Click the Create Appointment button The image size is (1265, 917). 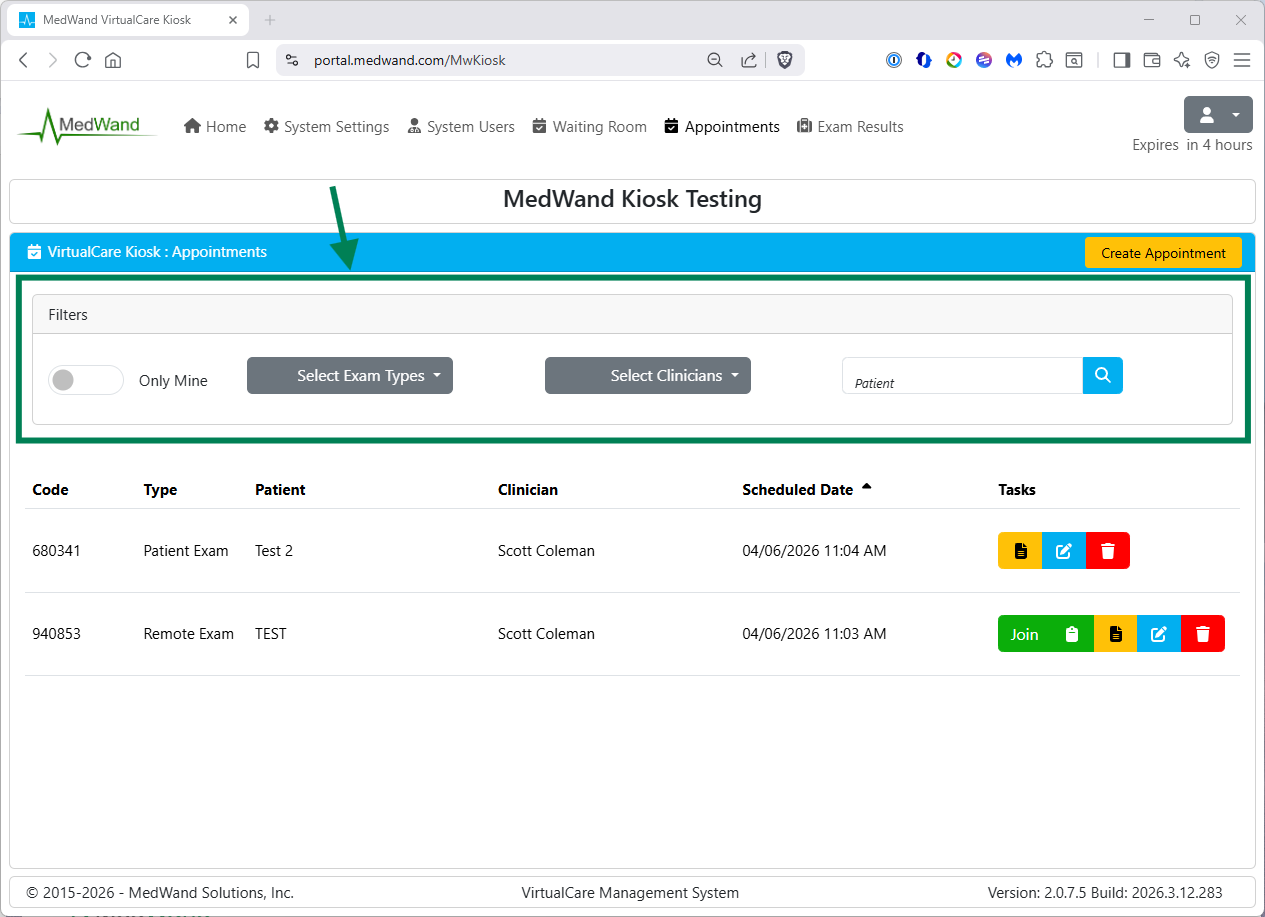(x=1163, y=253)
